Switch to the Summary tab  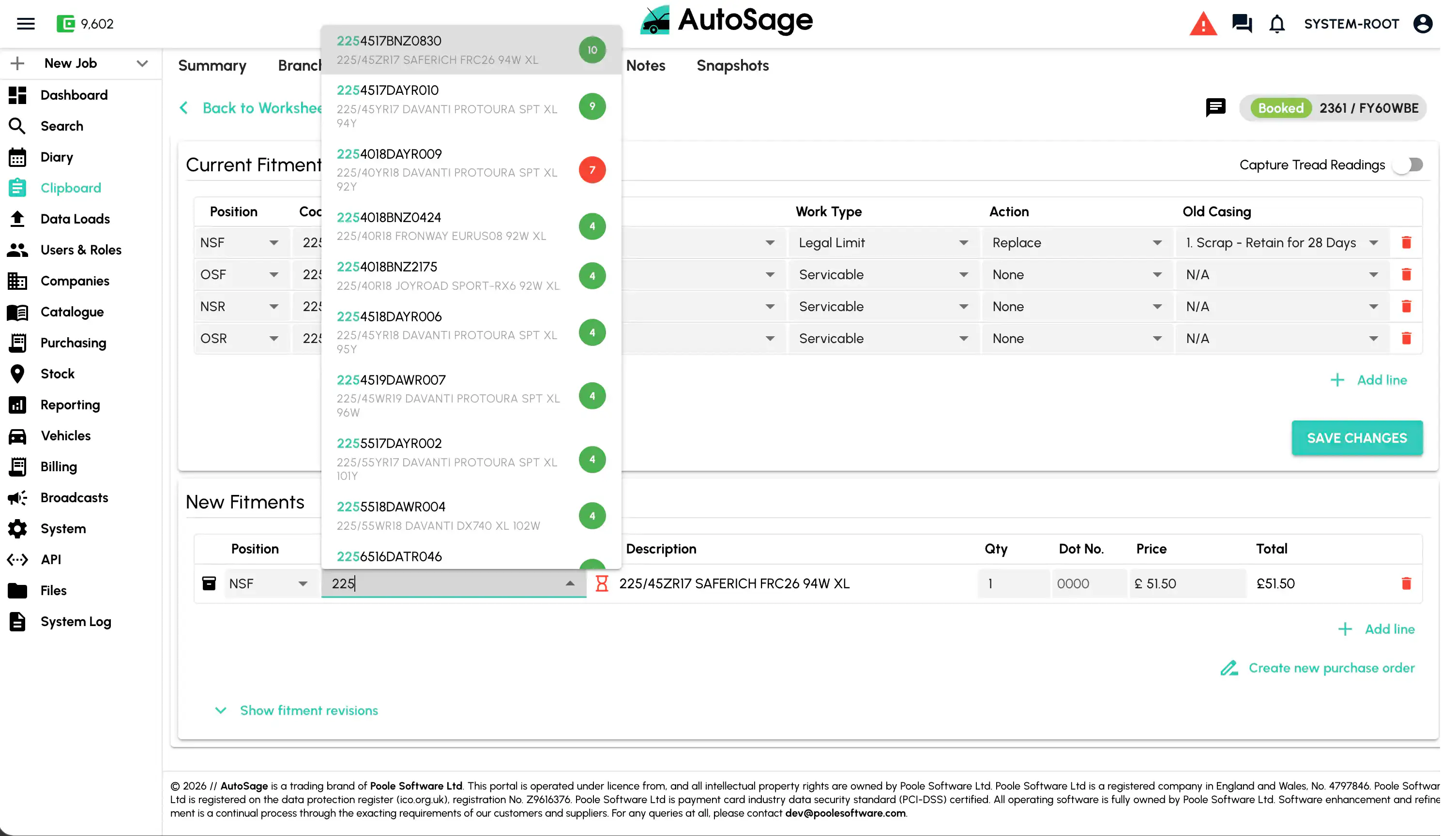[212, 65]
